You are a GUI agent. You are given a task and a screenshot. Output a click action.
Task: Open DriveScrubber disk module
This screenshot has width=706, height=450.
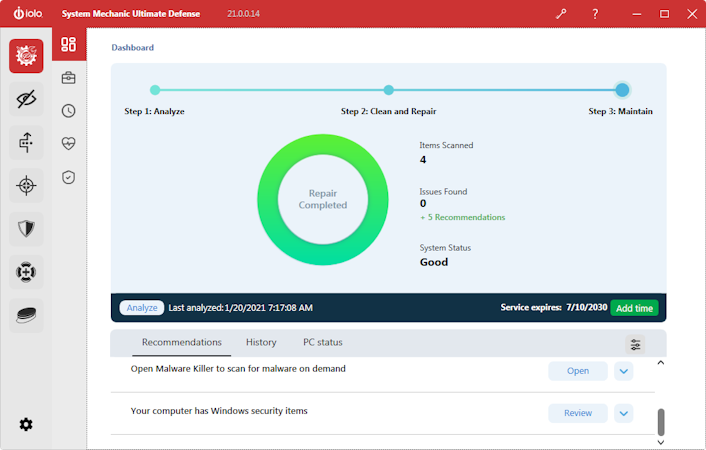26,315
